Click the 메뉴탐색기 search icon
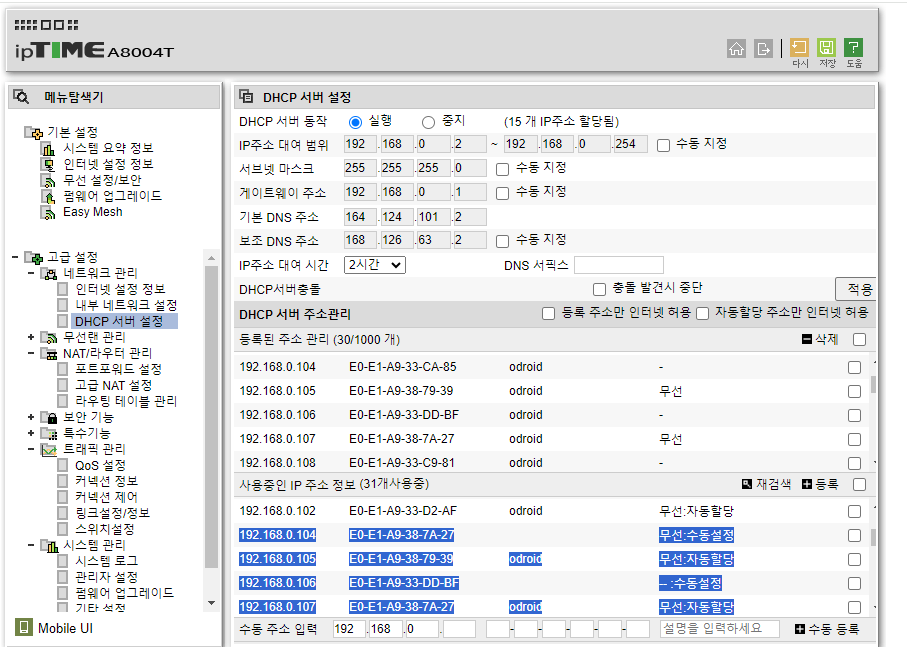This screenshot has width=907, height=647. coord(21,97)
